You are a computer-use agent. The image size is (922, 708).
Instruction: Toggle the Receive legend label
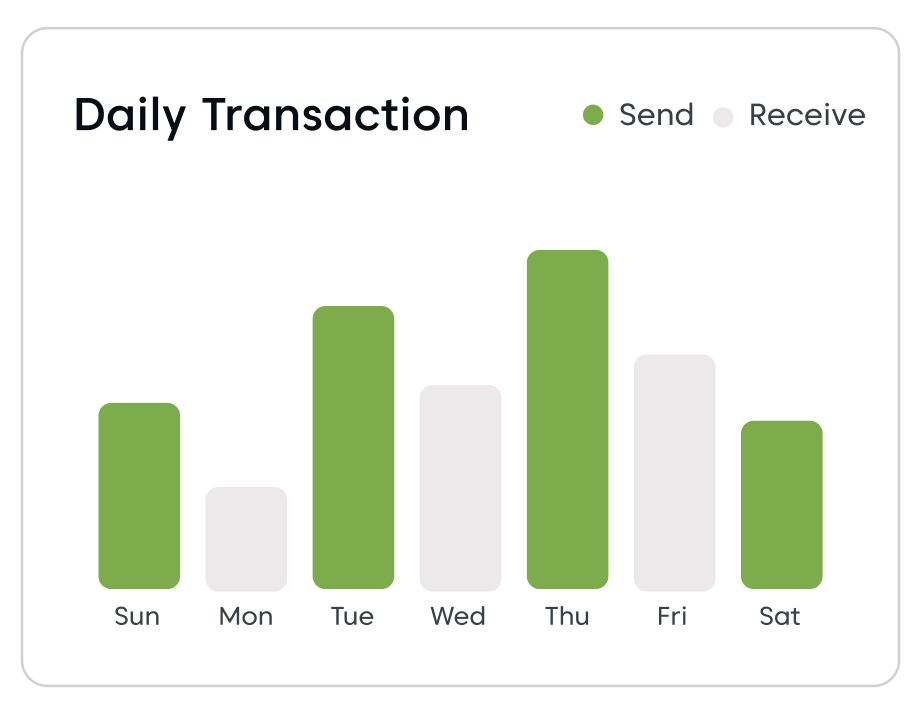click(807, 115)
